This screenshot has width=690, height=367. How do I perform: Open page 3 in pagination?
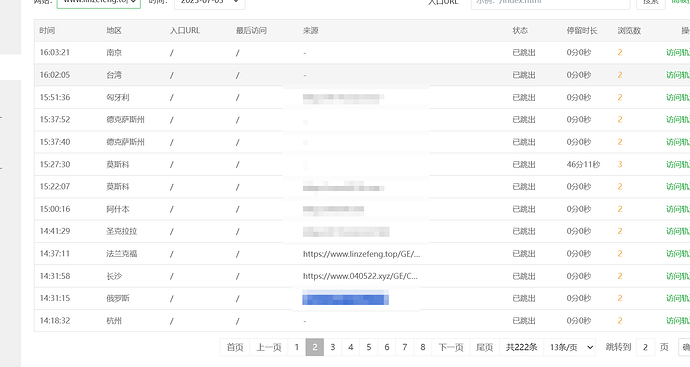pyautogui.click(x=333, y=347)
